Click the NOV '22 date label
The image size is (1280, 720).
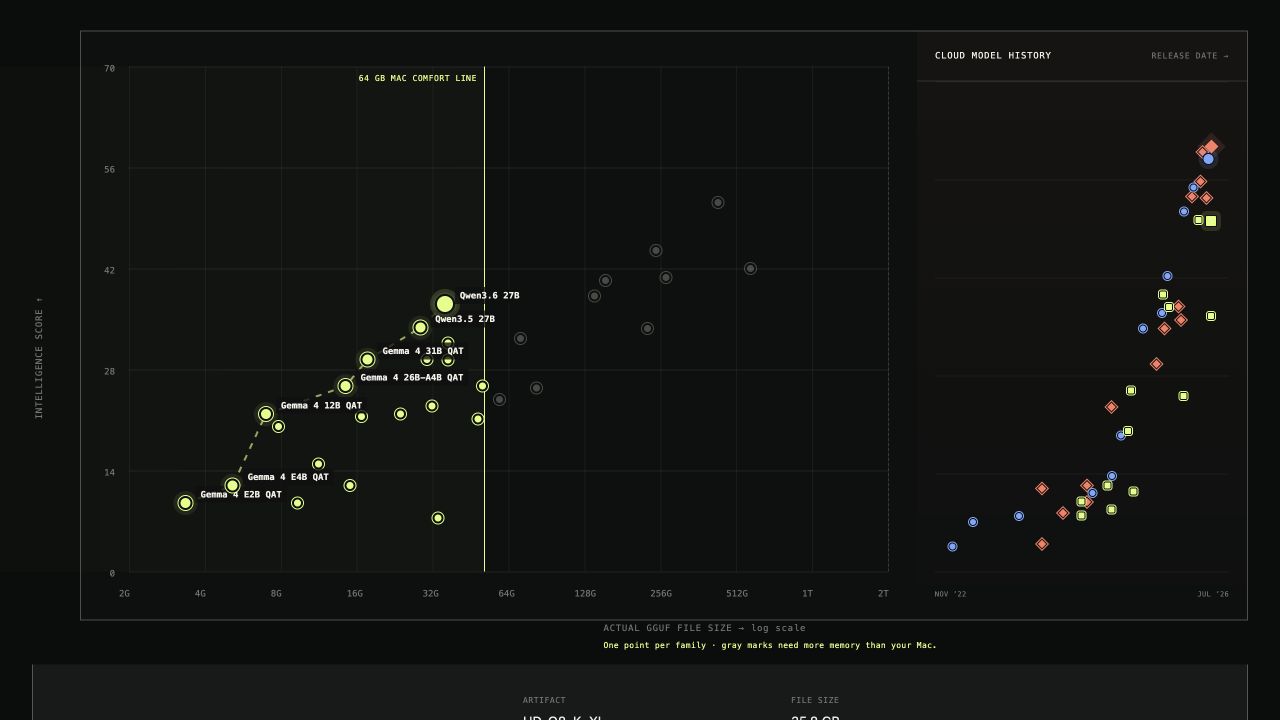(x=951, y=594)
